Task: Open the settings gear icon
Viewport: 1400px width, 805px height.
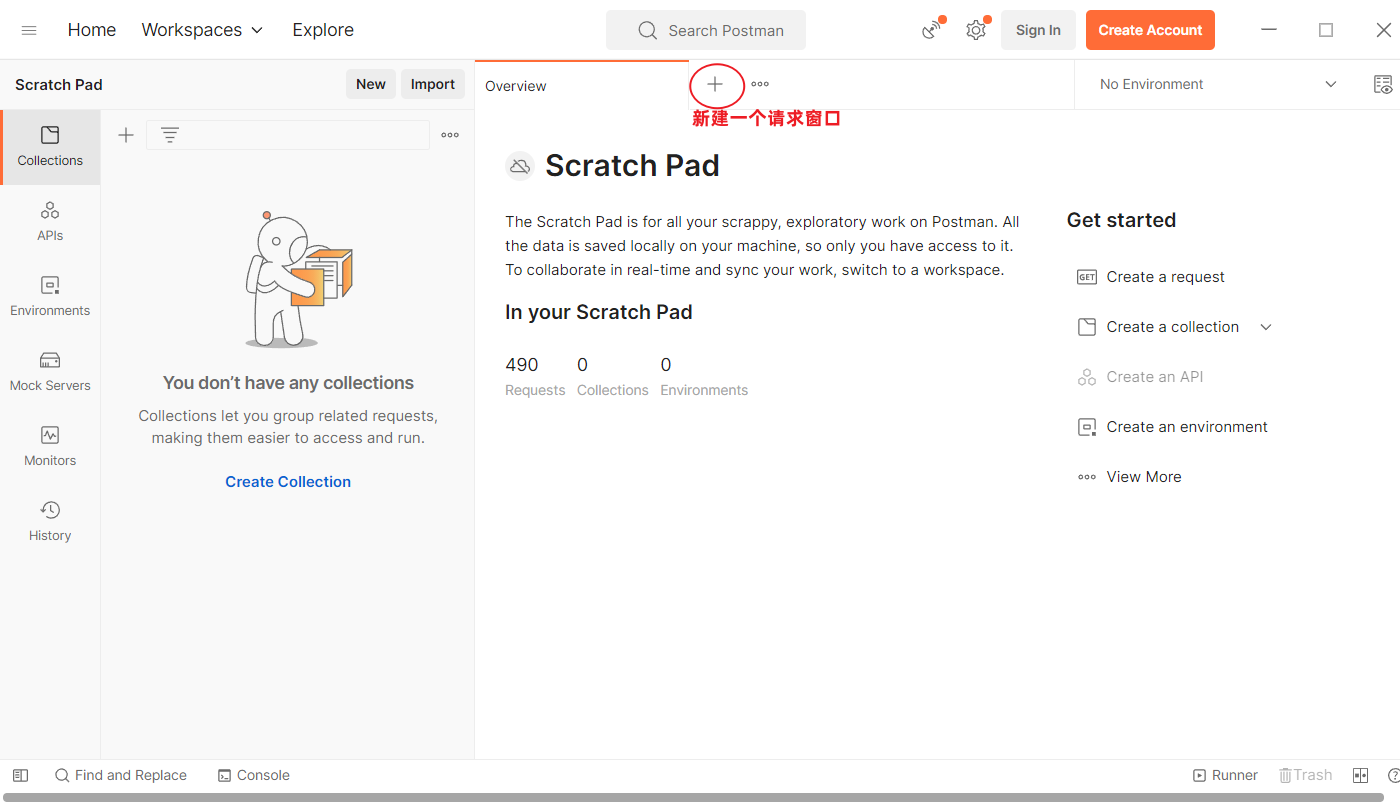Action: (976, 30)
